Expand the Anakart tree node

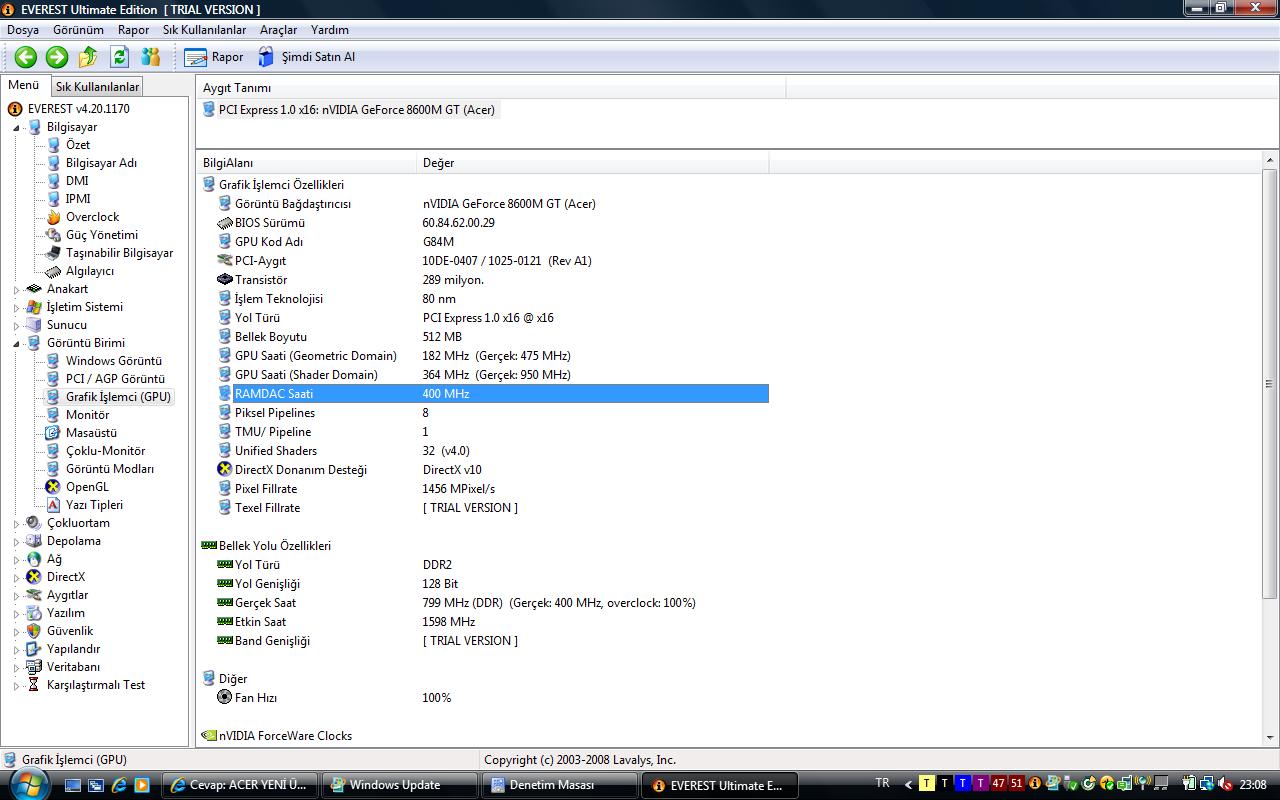[x=16, y=289]
